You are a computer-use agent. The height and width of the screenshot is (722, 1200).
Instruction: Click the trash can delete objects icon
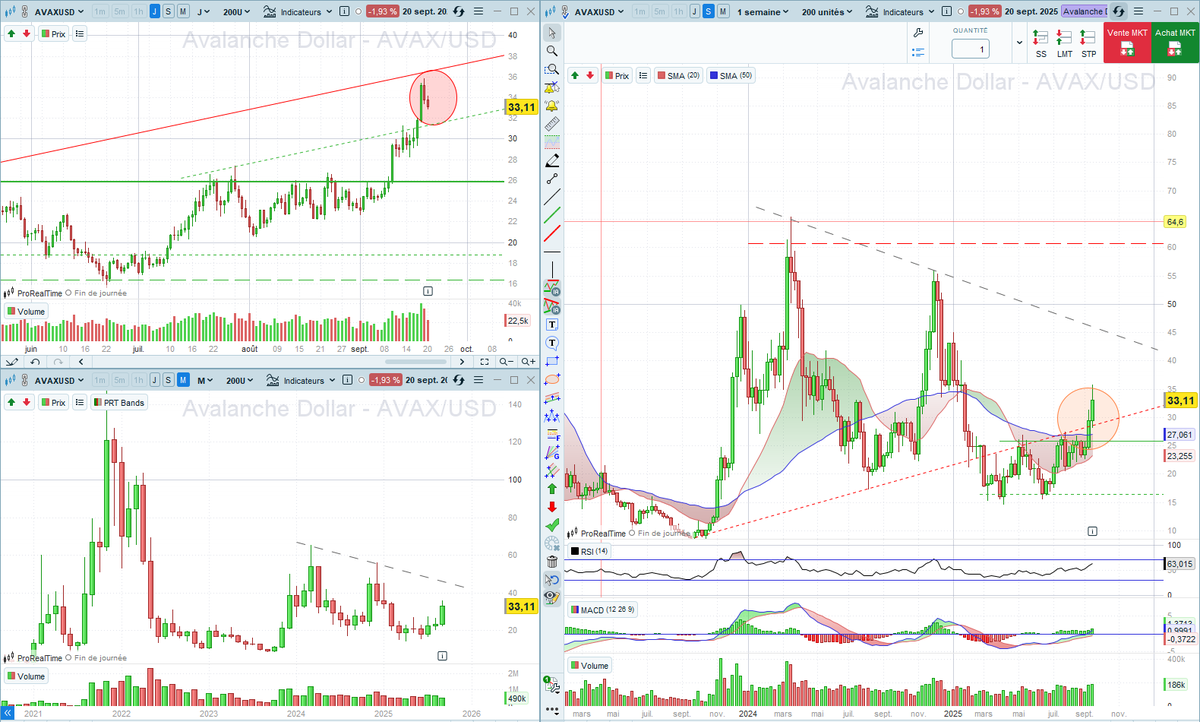tap(552, 561)
